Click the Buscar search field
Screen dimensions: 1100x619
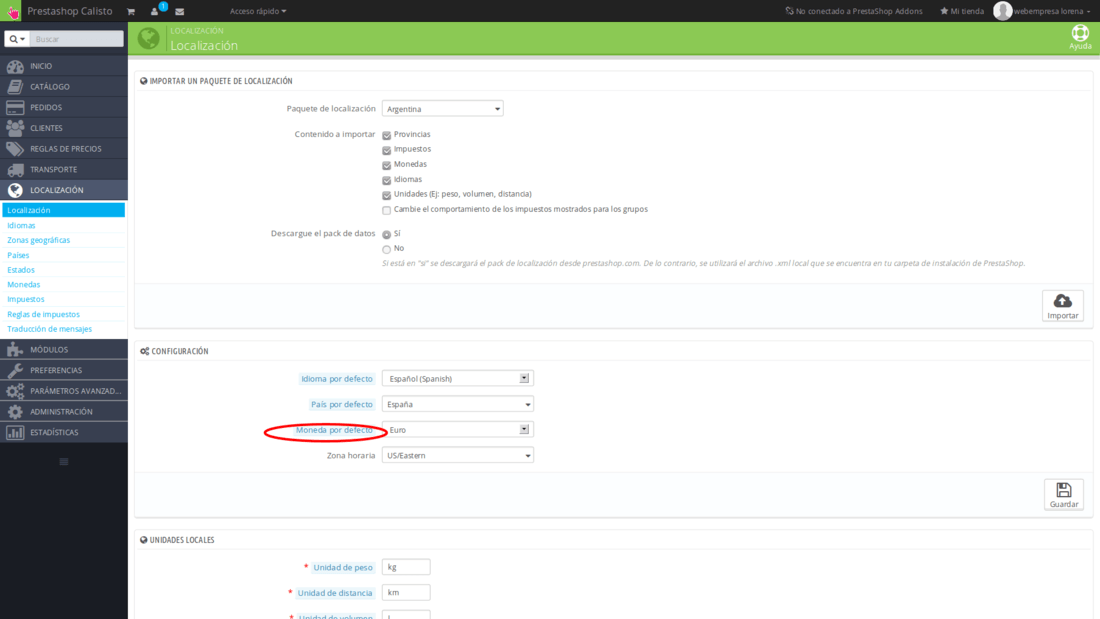point(76,39)
